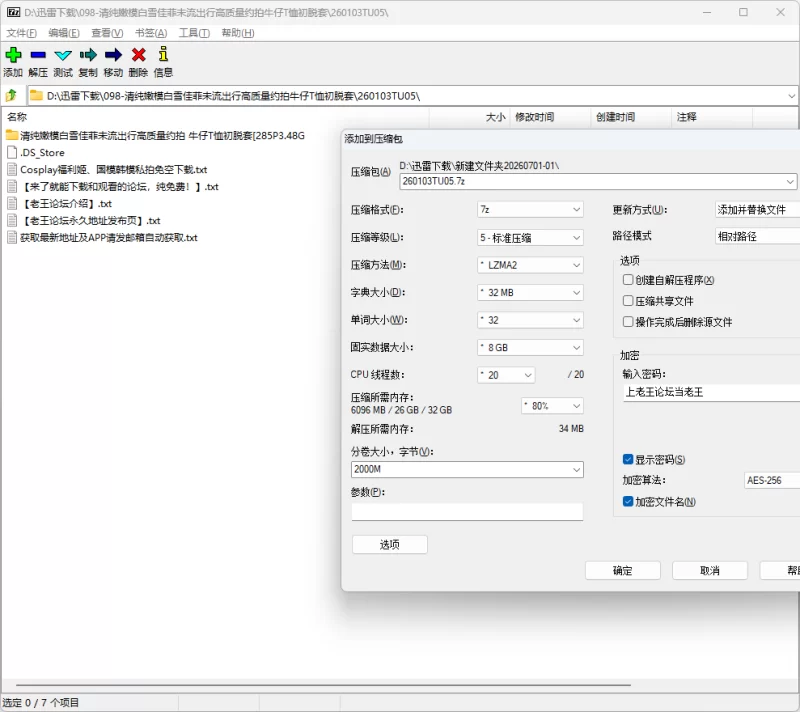Image resolution: width=800 pixels, height=712 pixels.
Task: Open the 加密算法 AES-256 dropdown
Action: click(772, 480)
